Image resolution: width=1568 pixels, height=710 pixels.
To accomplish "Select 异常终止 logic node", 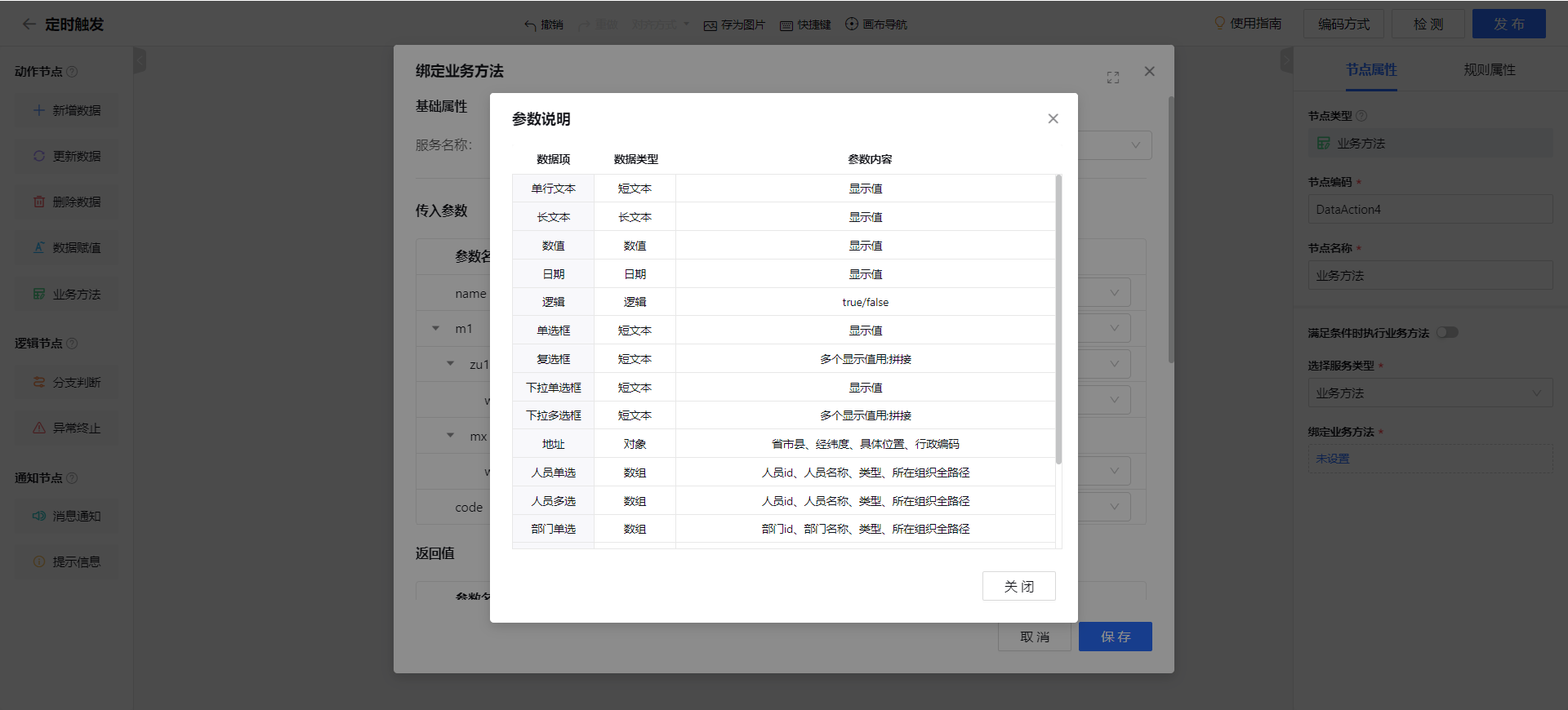I will click(x=67, y=428).
